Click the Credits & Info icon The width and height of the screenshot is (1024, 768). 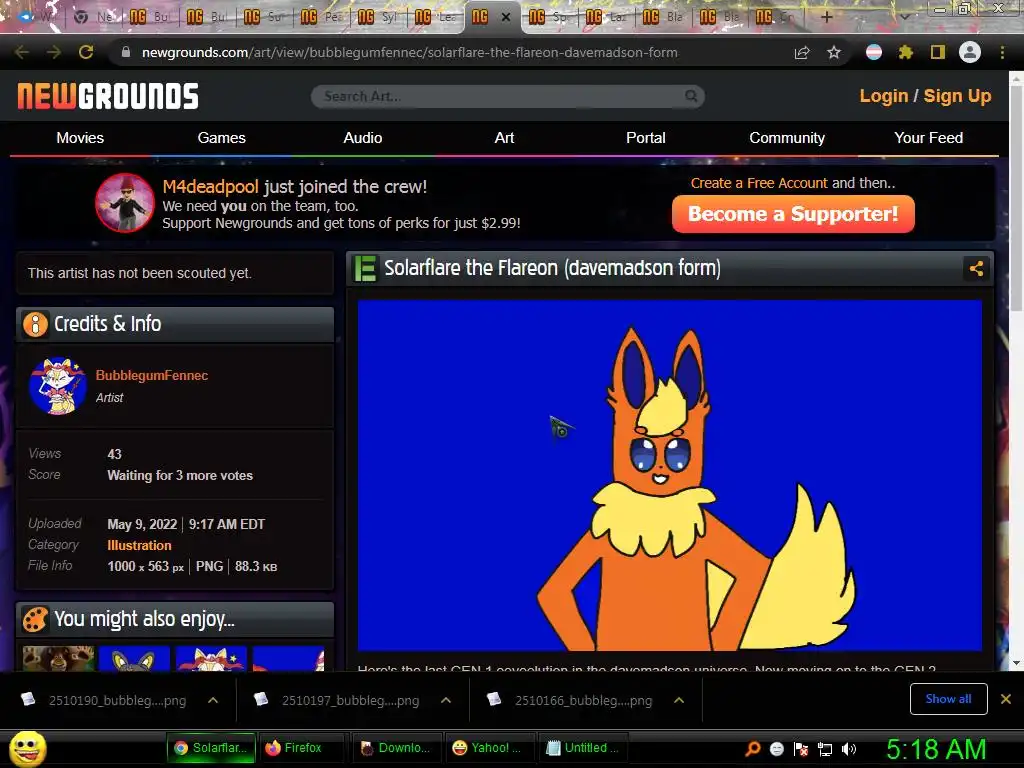35,324
